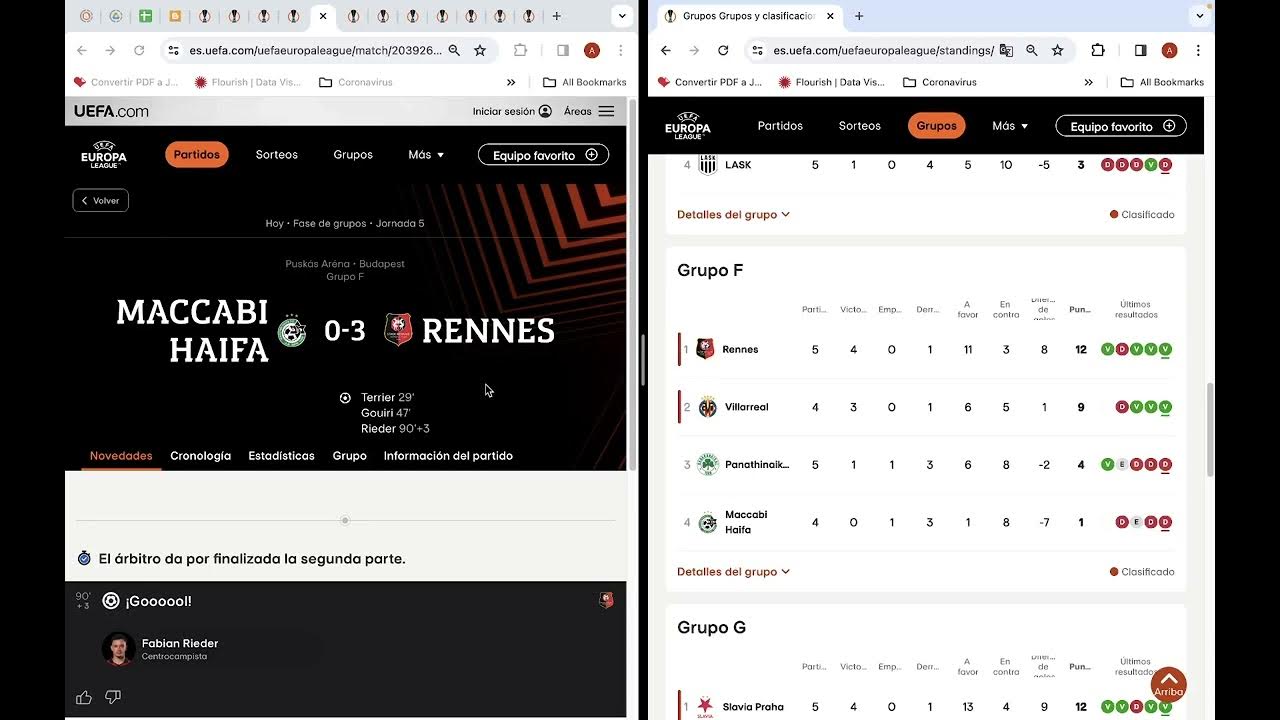Open Coronavirus bookmark folder in left window
The height and width of the screenshot is (720, 1280).
coord(356,82)
